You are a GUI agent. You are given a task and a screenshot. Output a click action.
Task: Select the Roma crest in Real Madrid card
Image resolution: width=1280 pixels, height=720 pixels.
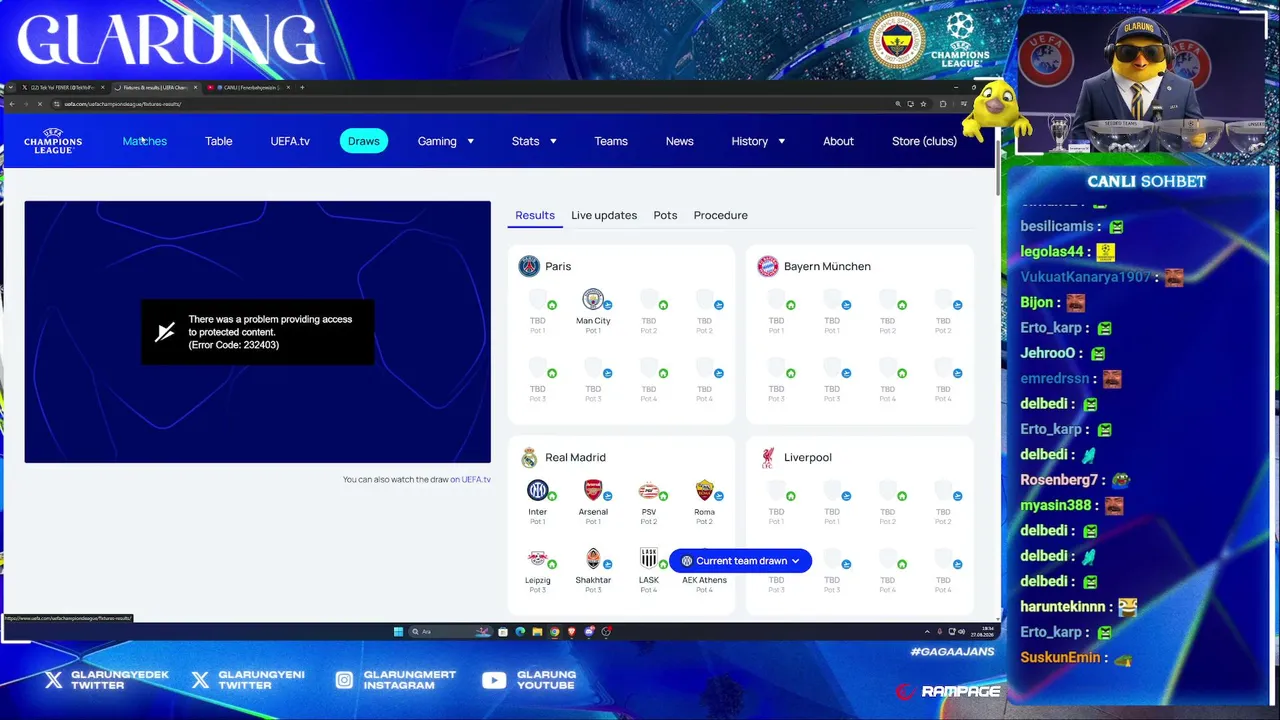coord(704,490)
